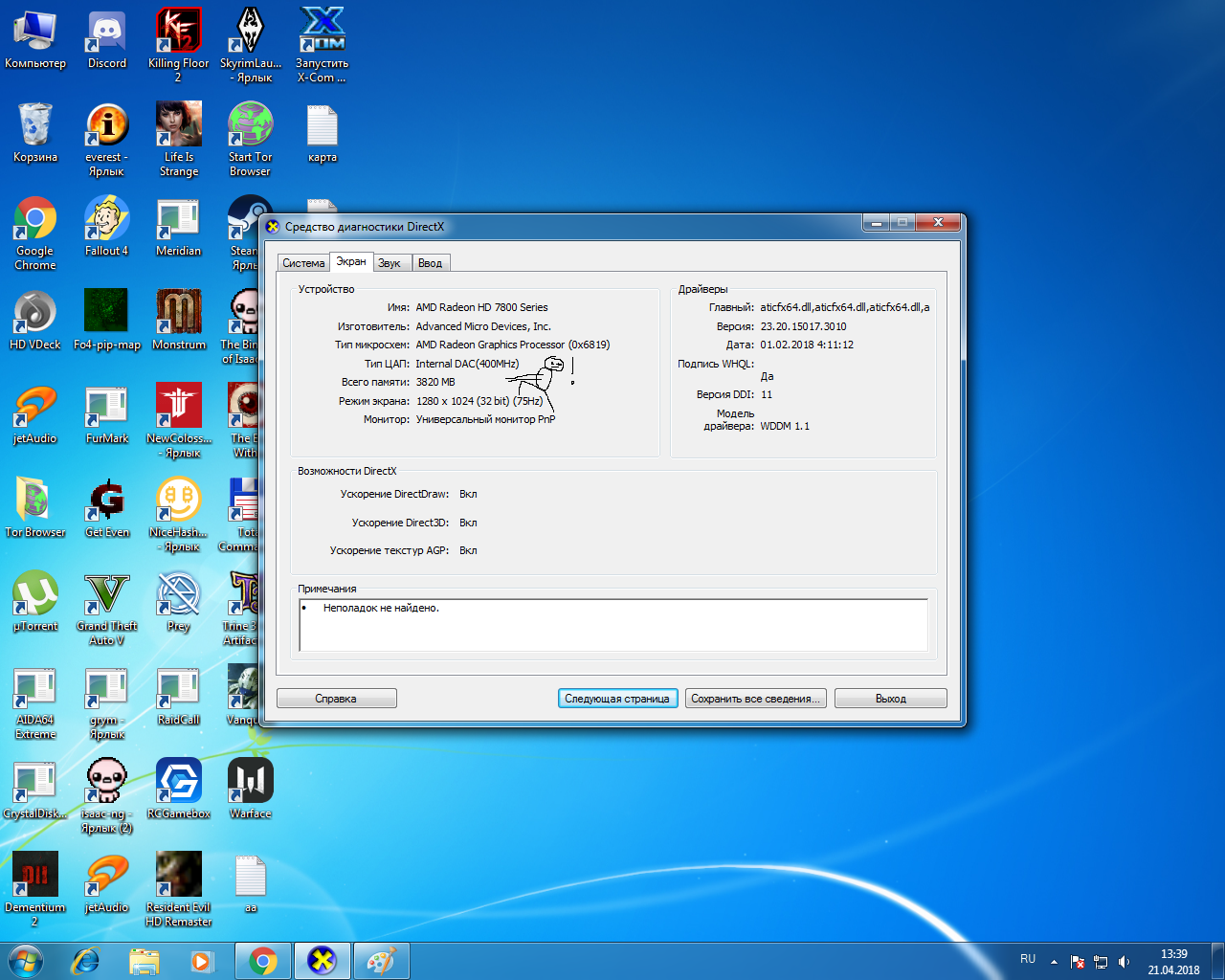Screen dimensions: 1225x980
Task: Click Следующая страница button
Action: click(x=617, y=699)
